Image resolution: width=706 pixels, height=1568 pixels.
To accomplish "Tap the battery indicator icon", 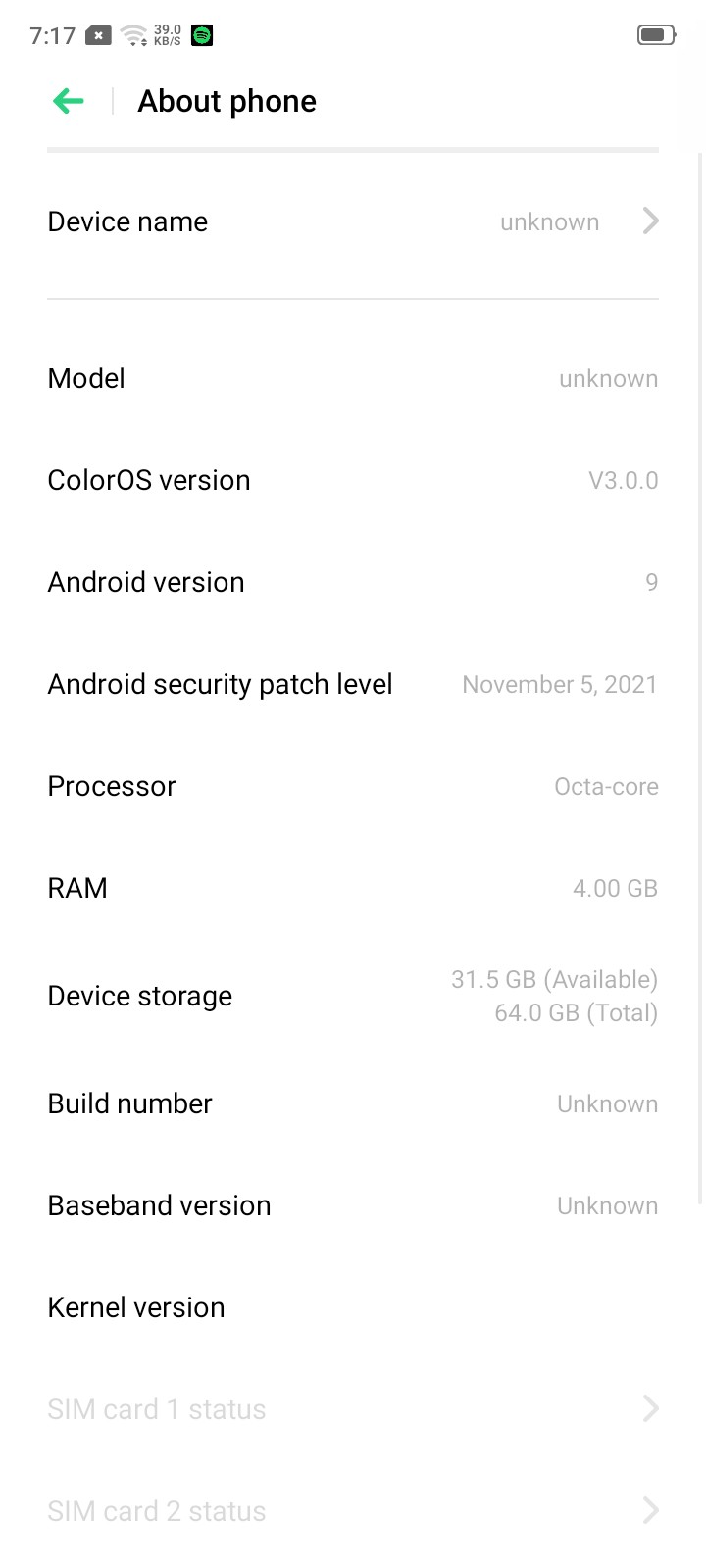I will pos(655,35).
